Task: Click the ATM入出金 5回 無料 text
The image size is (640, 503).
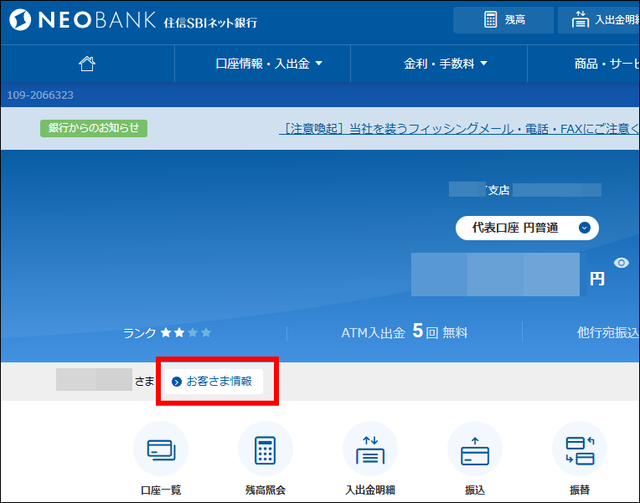Action: (404, 332)
